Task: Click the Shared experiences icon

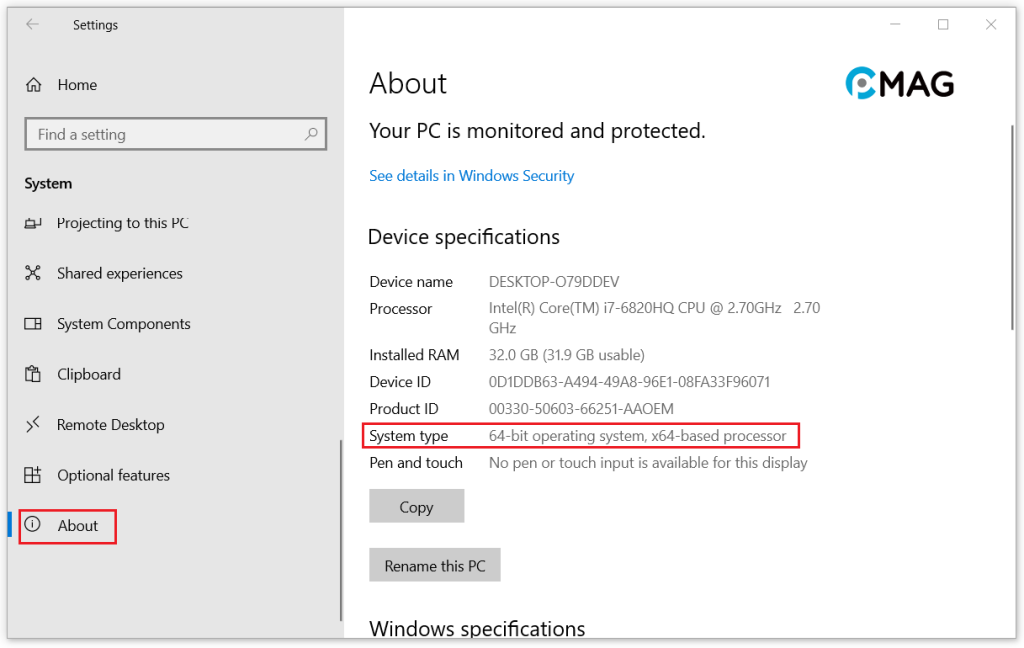Action: [33, 273]
